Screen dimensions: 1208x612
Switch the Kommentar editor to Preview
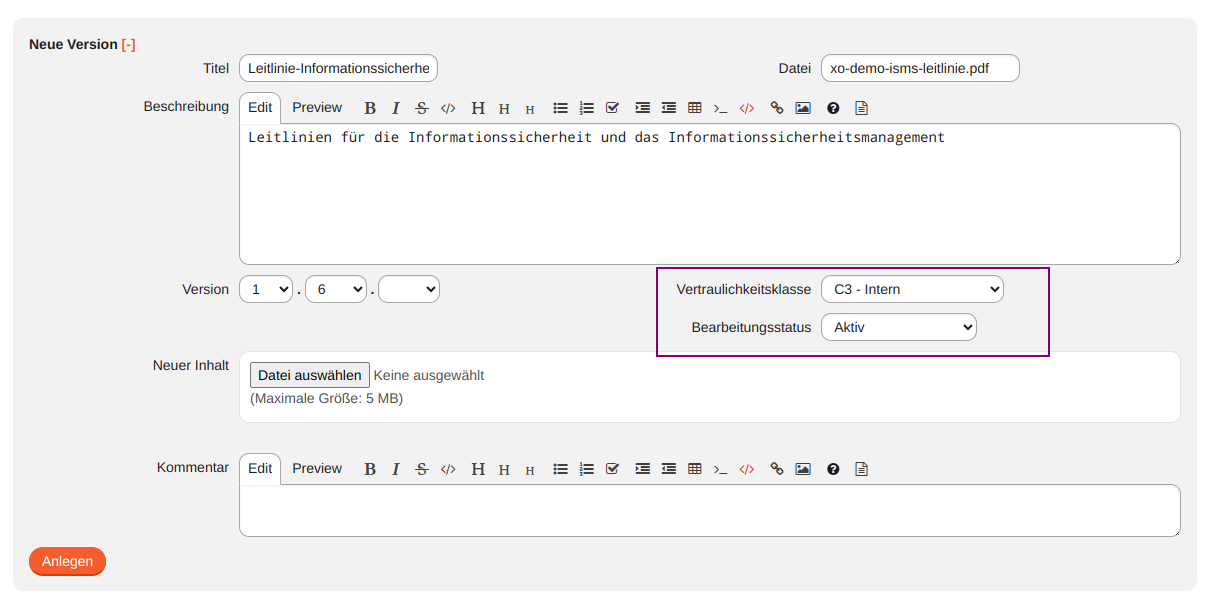point(317,468)
